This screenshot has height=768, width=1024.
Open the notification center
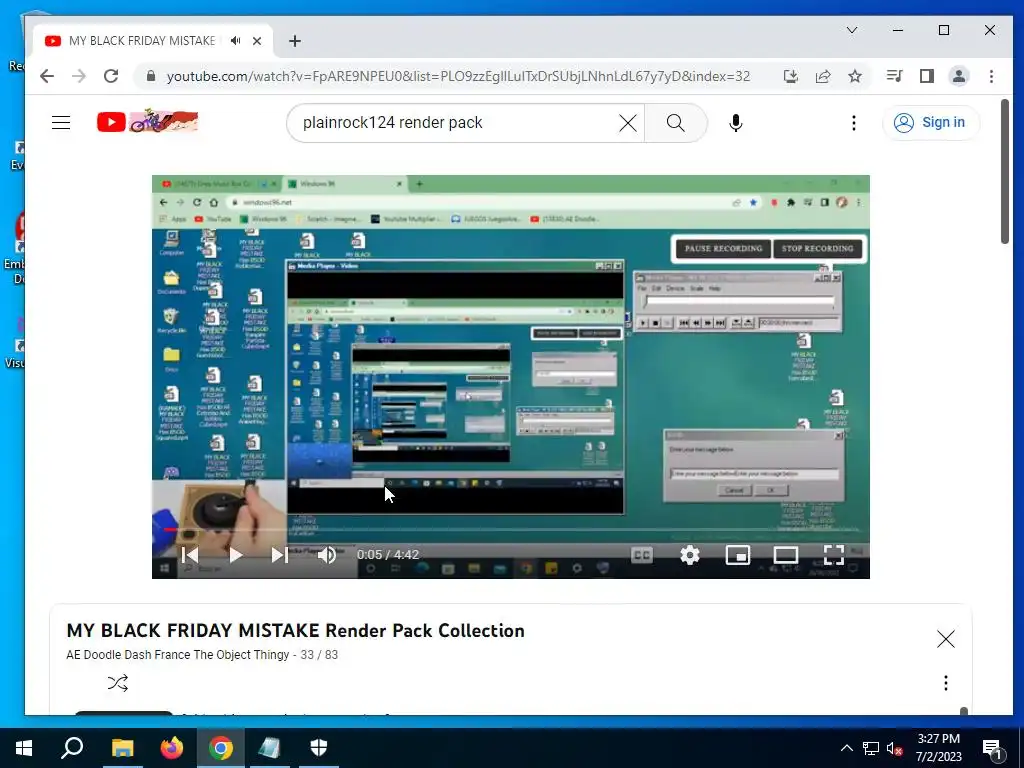click(992, 748)
